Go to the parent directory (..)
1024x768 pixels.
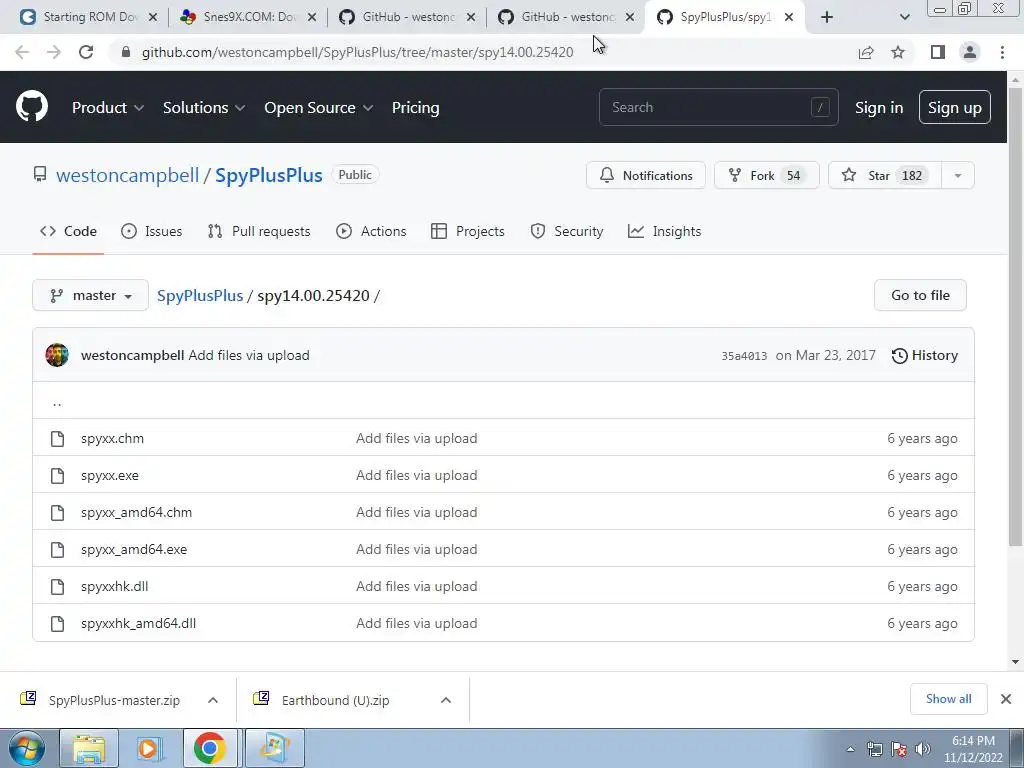[57, 402]
